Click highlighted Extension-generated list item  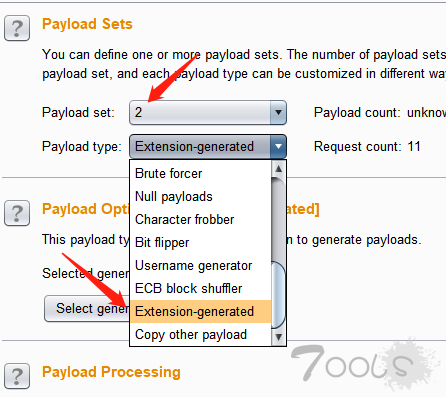tap(200, 312)
